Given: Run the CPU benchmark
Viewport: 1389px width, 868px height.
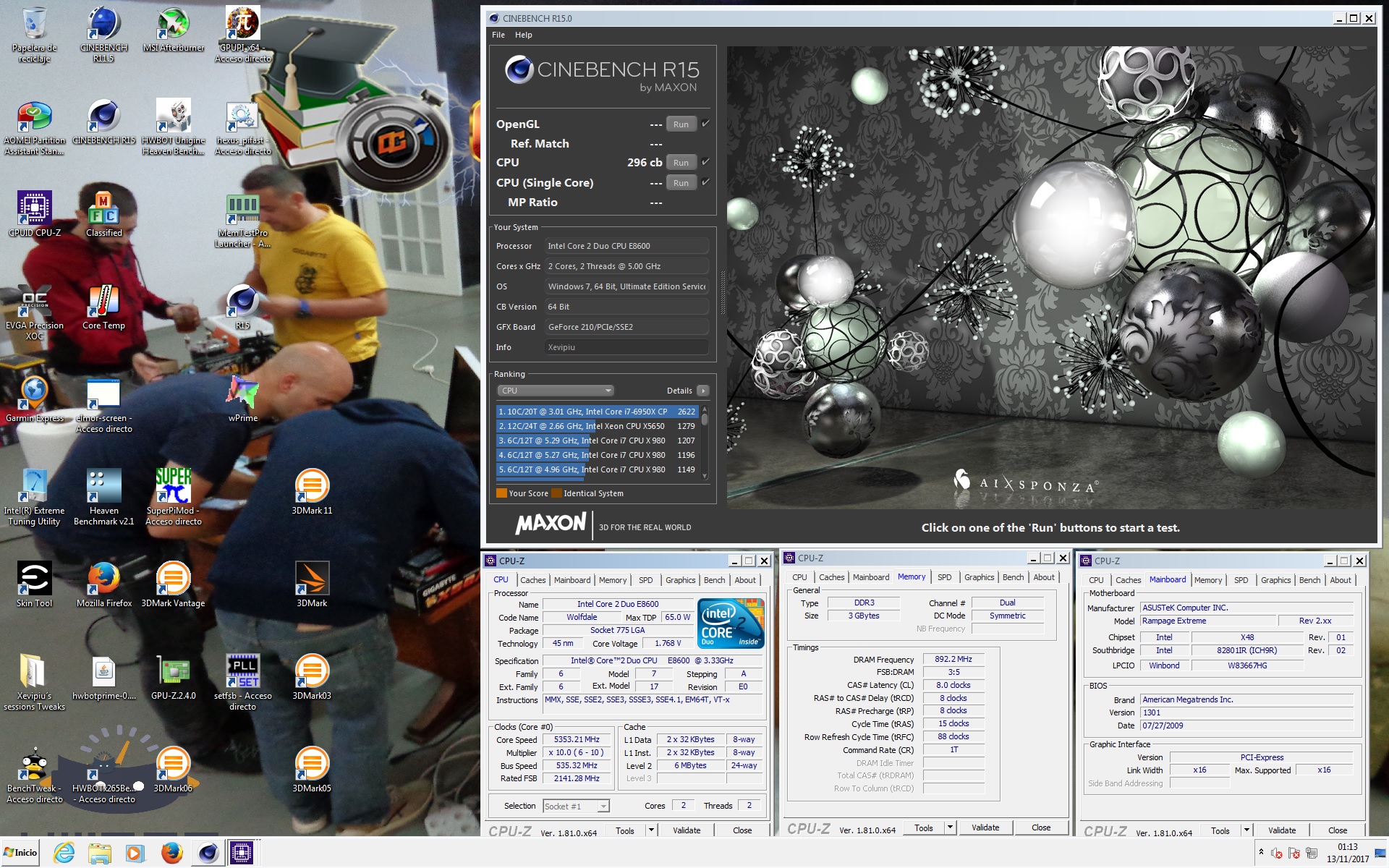Looking at the screenshot, I should (681, 163).
